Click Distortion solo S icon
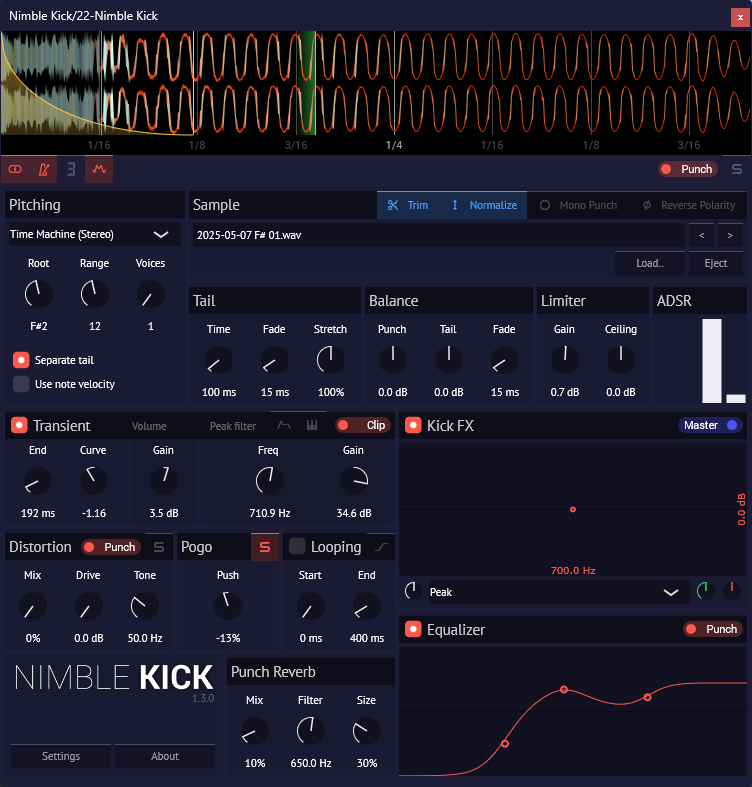The width and height of the screenshot is (752, 787). (159, 547)
